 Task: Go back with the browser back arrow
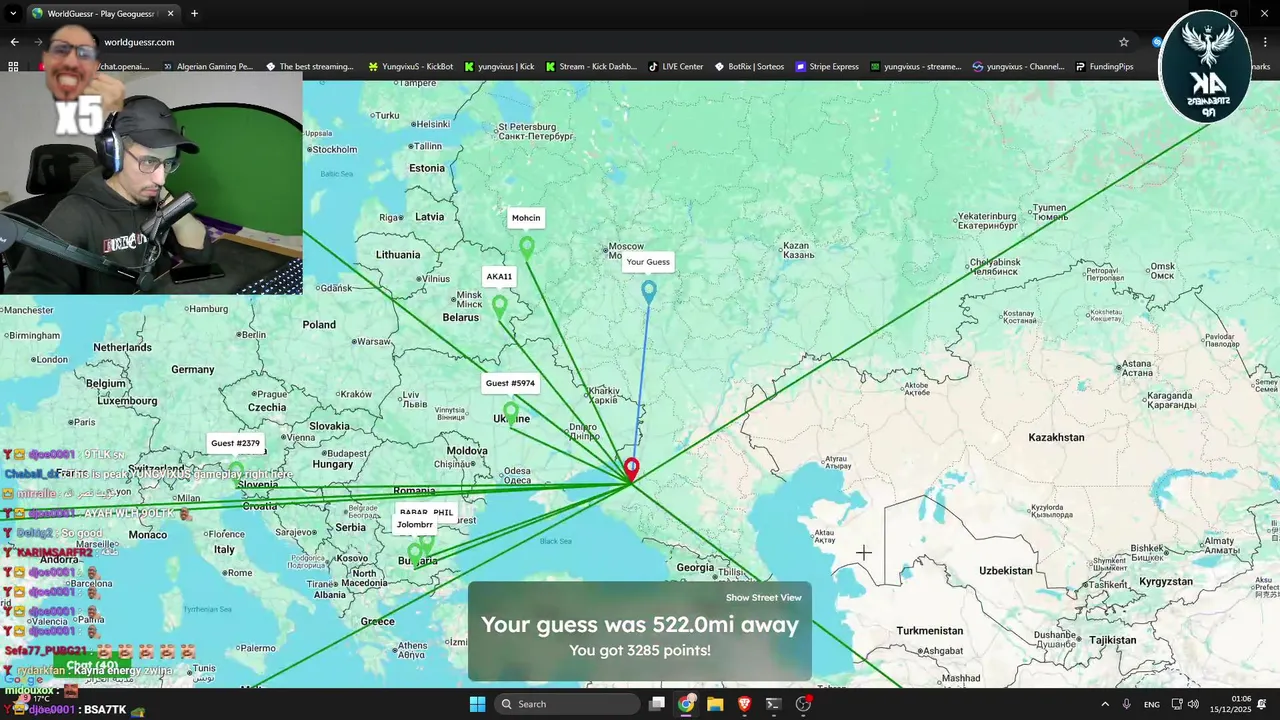pyautogui.click(x=14, y=42)
